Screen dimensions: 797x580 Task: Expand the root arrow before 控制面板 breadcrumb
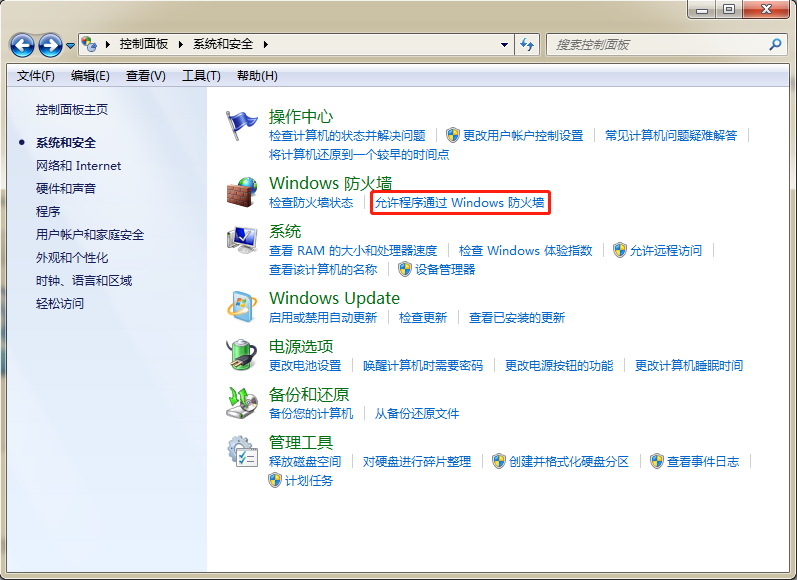108,44
